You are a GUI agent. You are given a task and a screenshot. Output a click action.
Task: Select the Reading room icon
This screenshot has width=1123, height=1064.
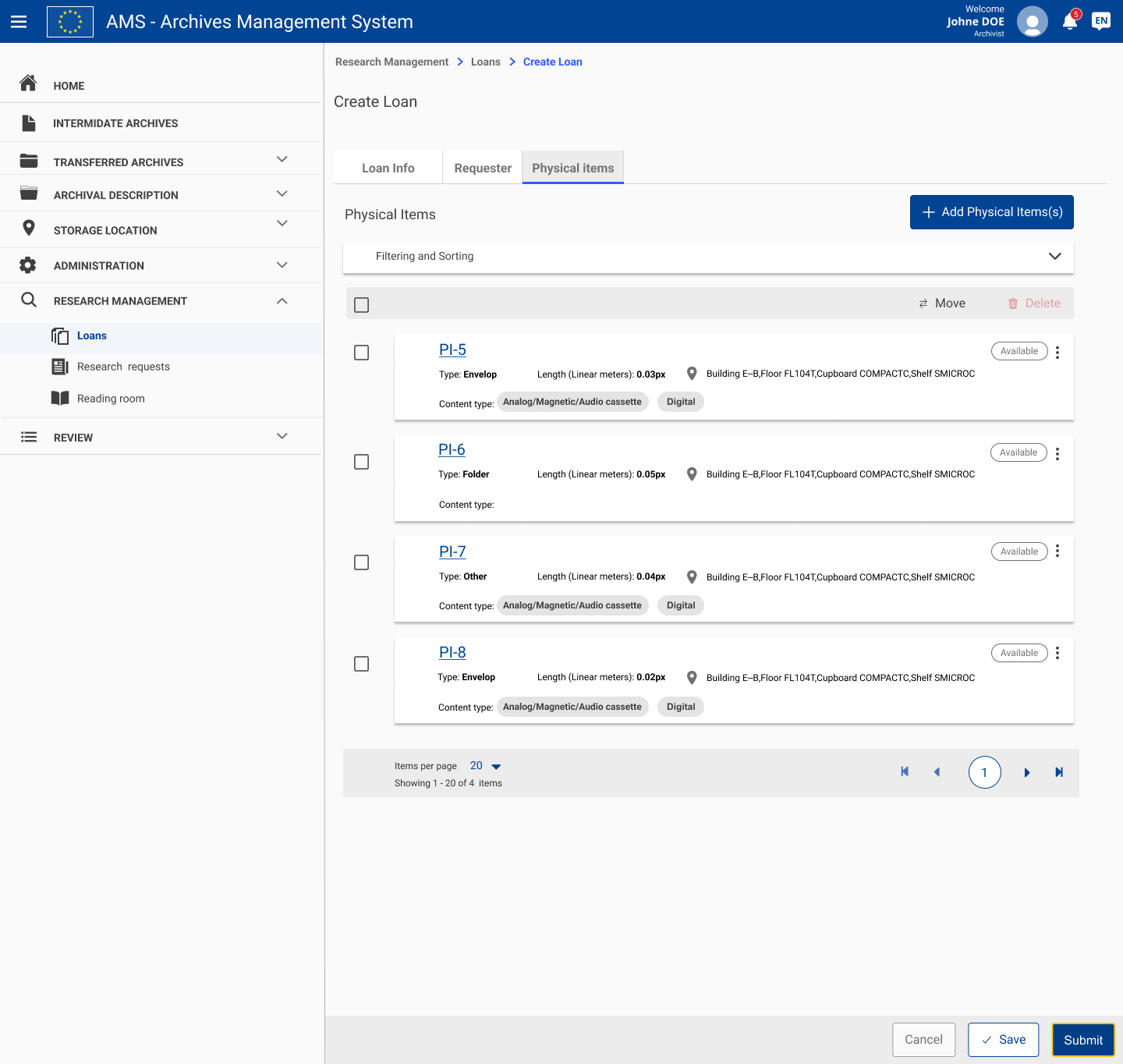60,398
